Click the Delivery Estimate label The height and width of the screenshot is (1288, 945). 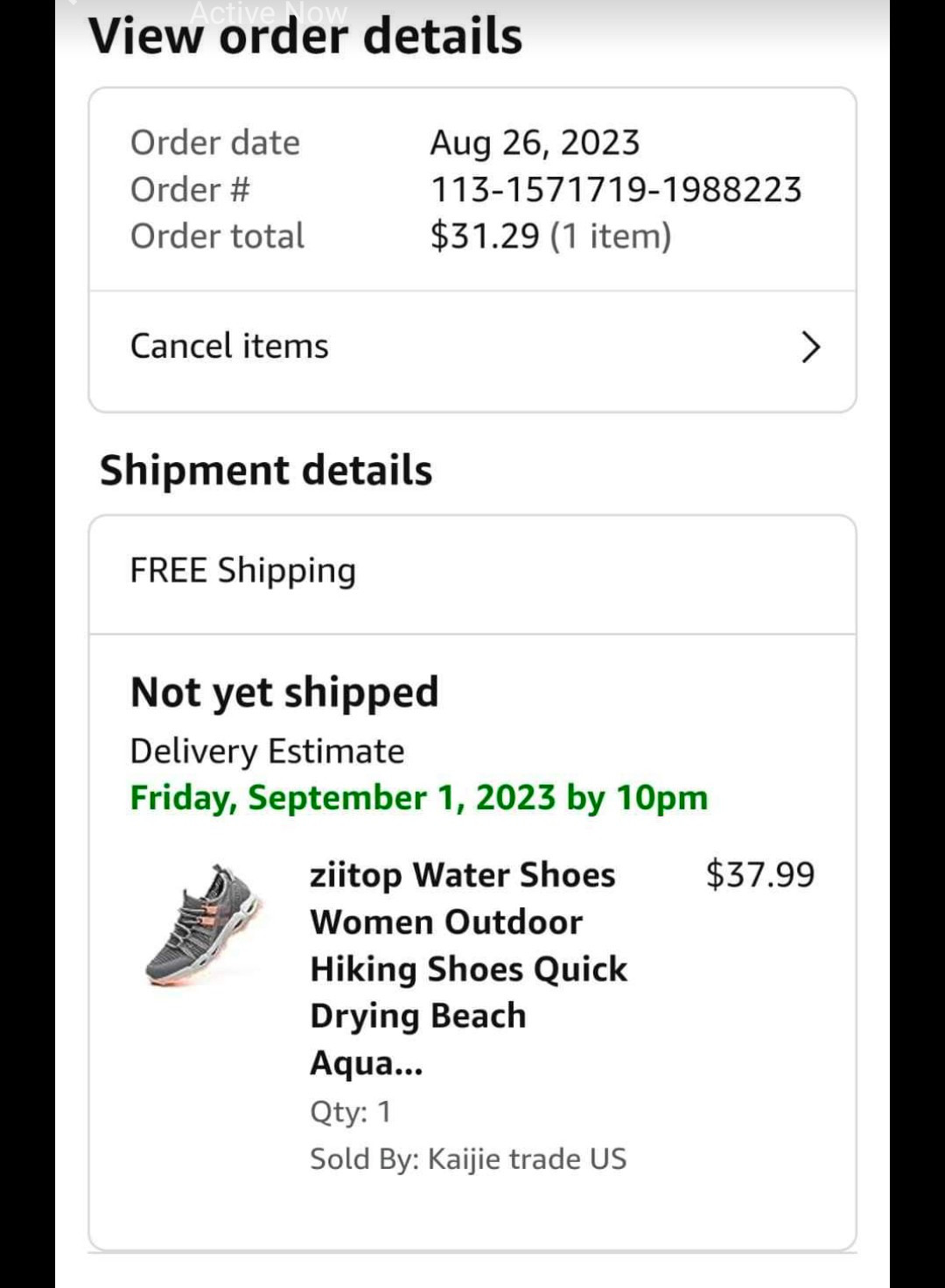(x=267, y=752)
